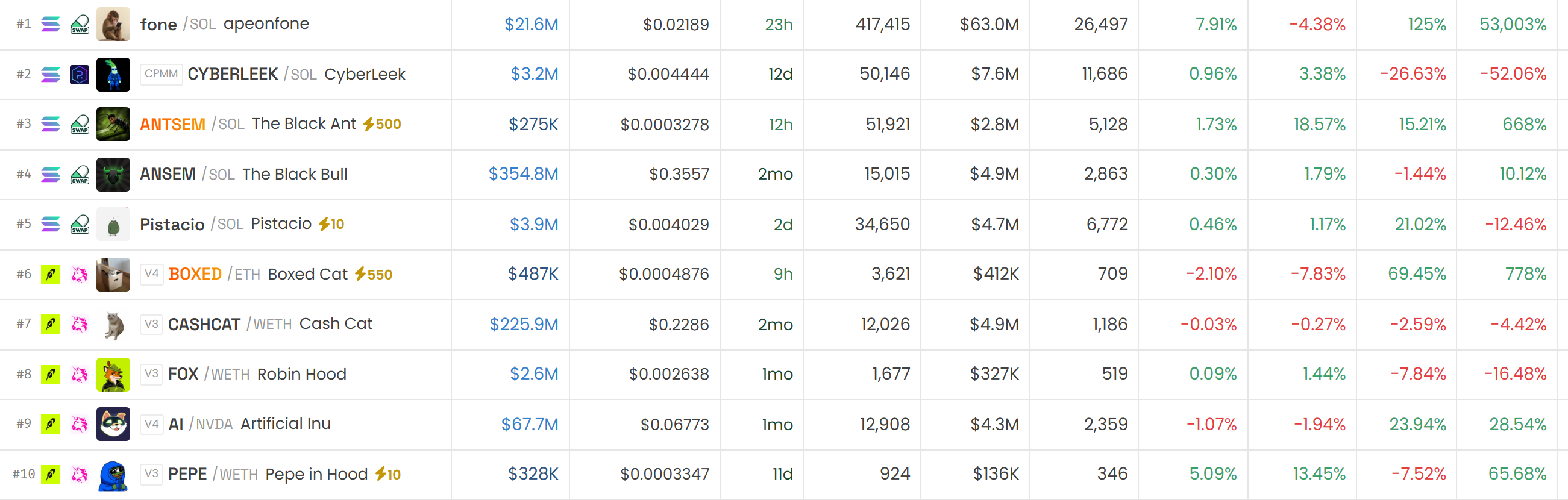Click the V3 label on the PEPE row
This screenshot has width=1568, height=500.
152,475
